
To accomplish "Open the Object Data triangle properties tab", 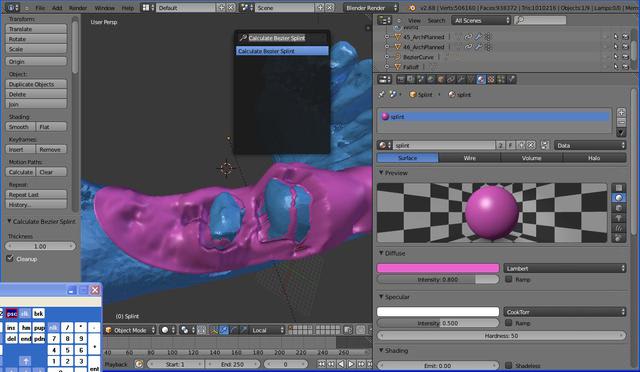I will (x=471, y=79).
